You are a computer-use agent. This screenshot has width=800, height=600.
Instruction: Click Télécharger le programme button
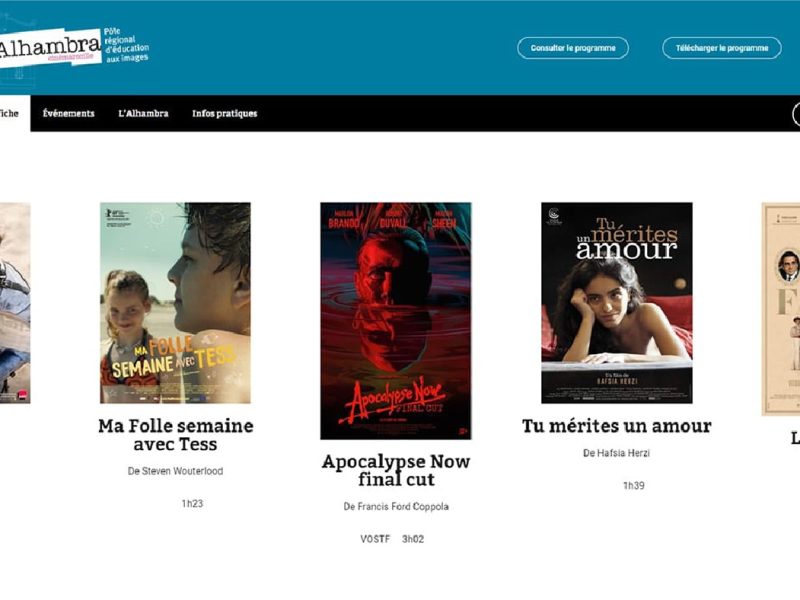[x=721, y=48]
